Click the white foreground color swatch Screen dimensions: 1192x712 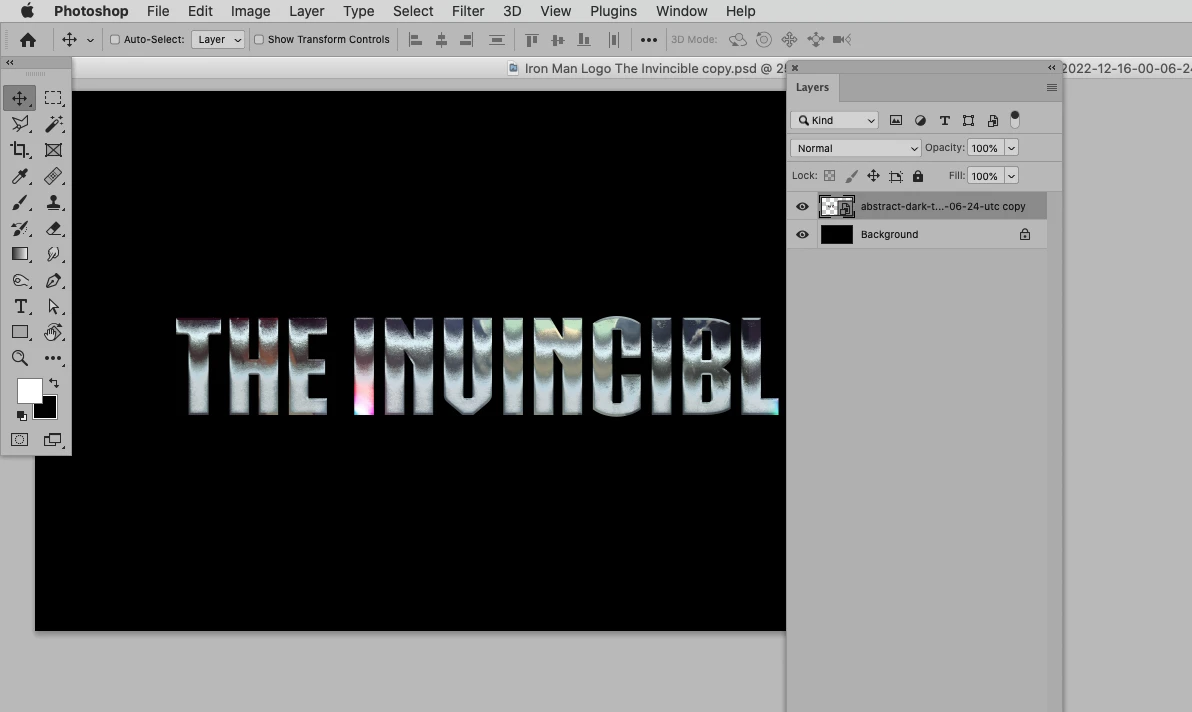pos(29,390)
